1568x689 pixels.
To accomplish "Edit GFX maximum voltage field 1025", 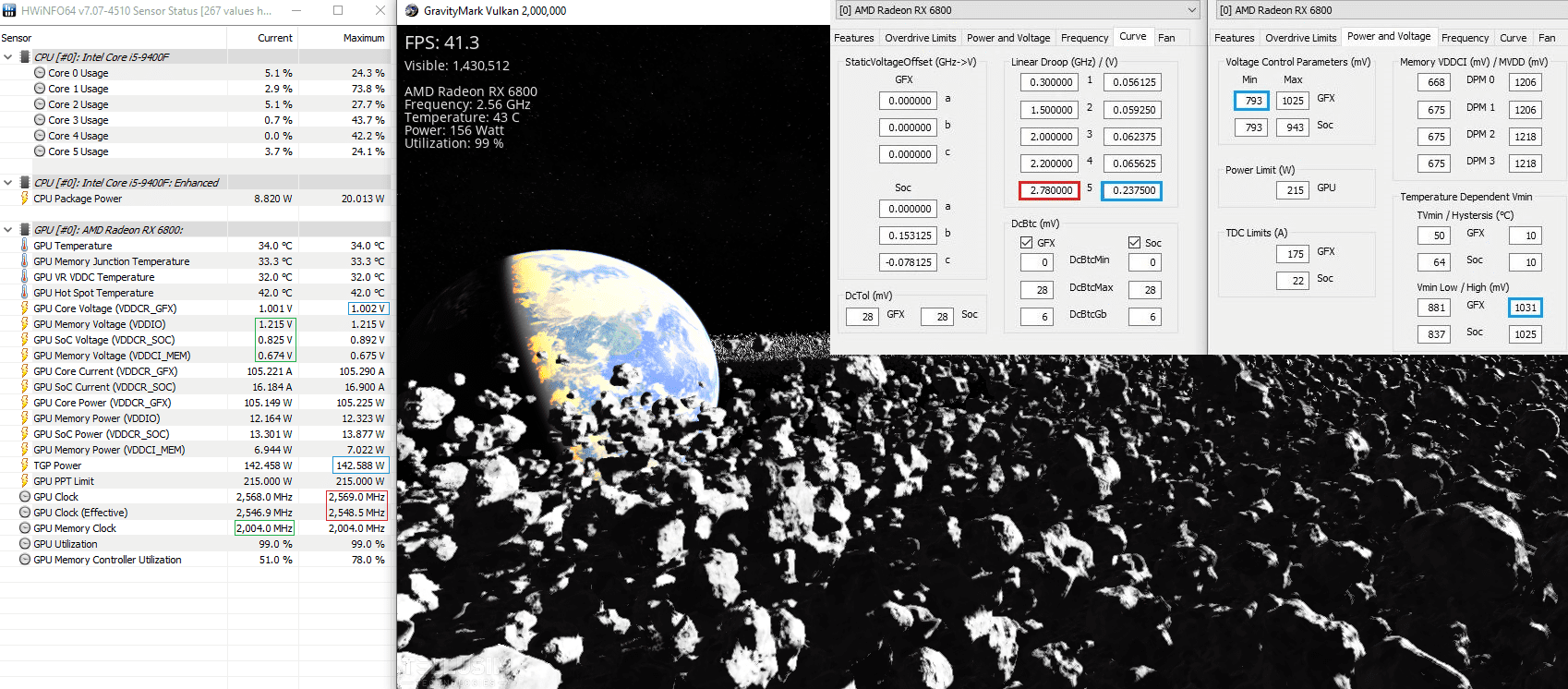I will (x=1292, y=101).
